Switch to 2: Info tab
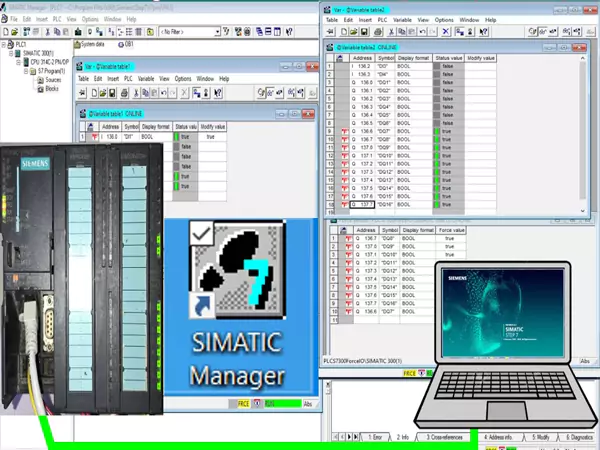 (x=403, y=437)
